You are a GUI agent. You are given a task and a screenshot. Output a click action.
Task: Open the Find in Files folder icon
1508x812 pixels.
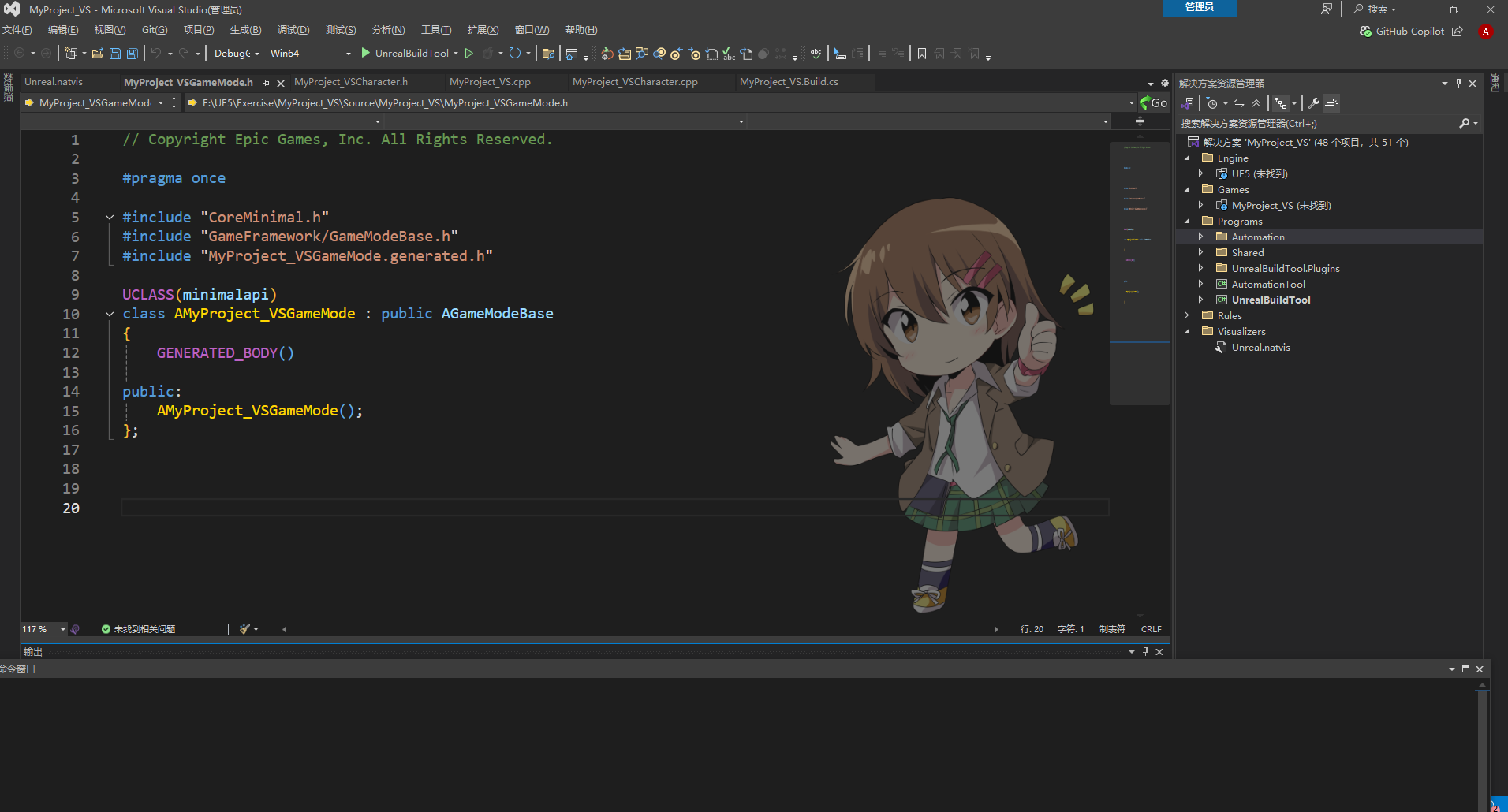pyautogui.click(x=548, y=54)
